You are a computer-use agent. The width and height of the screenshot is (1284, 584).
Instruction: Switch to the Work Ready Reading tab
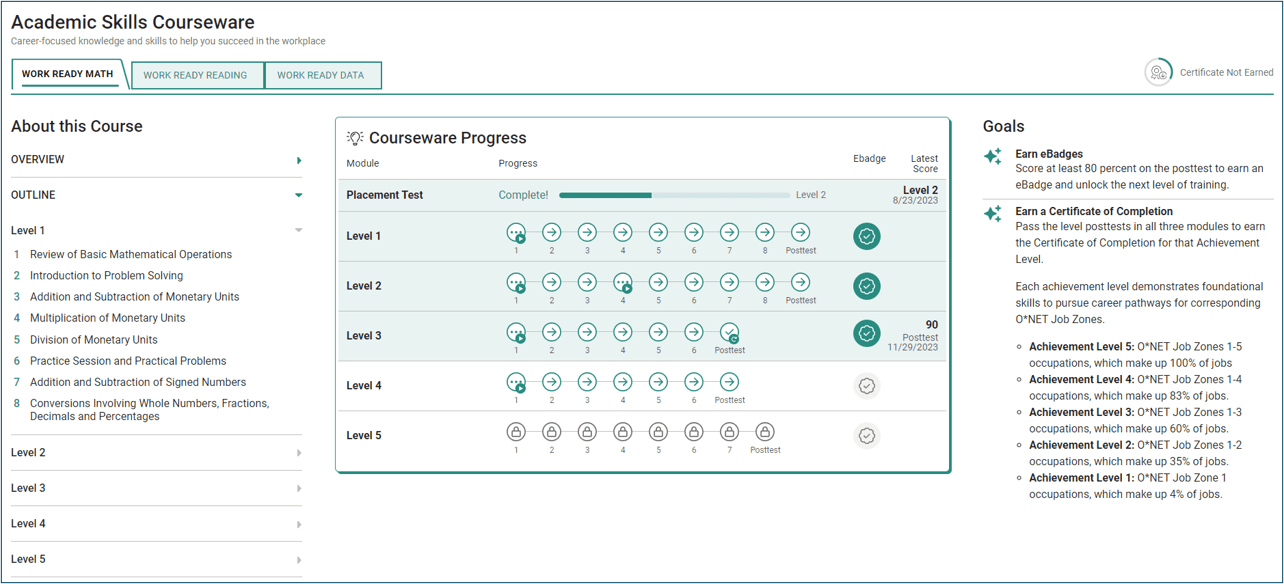coord(195,75)
